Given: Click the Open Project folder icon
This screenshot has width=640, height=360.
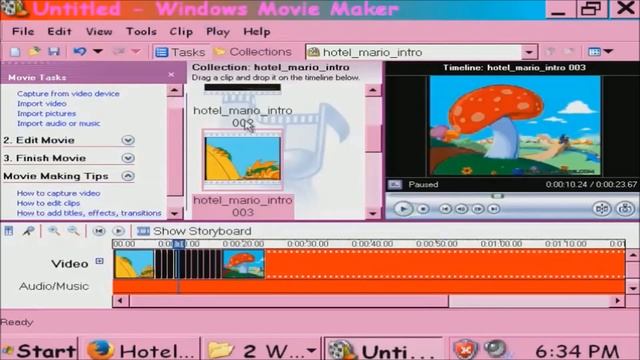Looking at the screenshot, I should 34,51.
